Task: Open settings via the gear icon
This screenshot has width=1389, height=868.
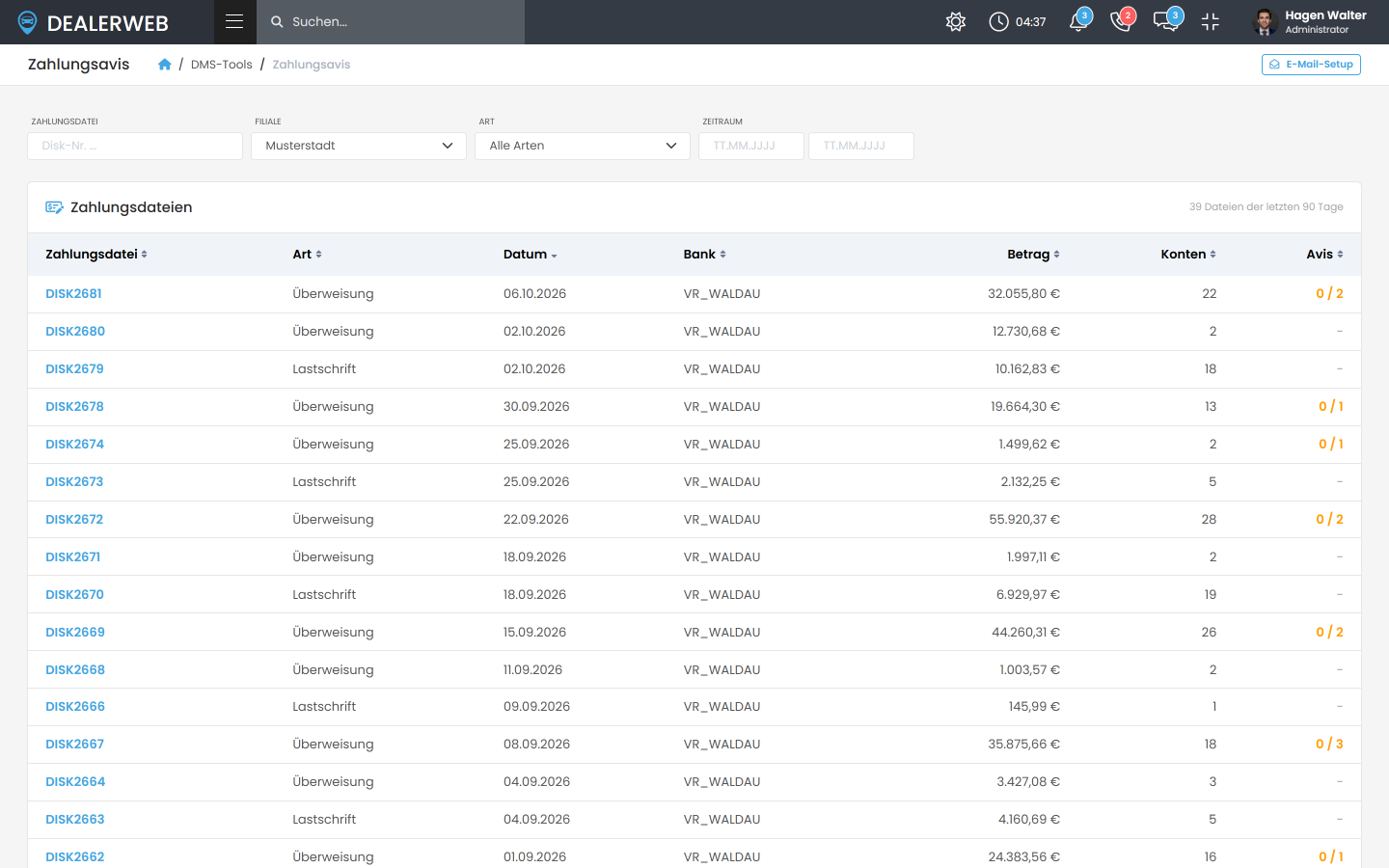Action: (x=956, y=21)
